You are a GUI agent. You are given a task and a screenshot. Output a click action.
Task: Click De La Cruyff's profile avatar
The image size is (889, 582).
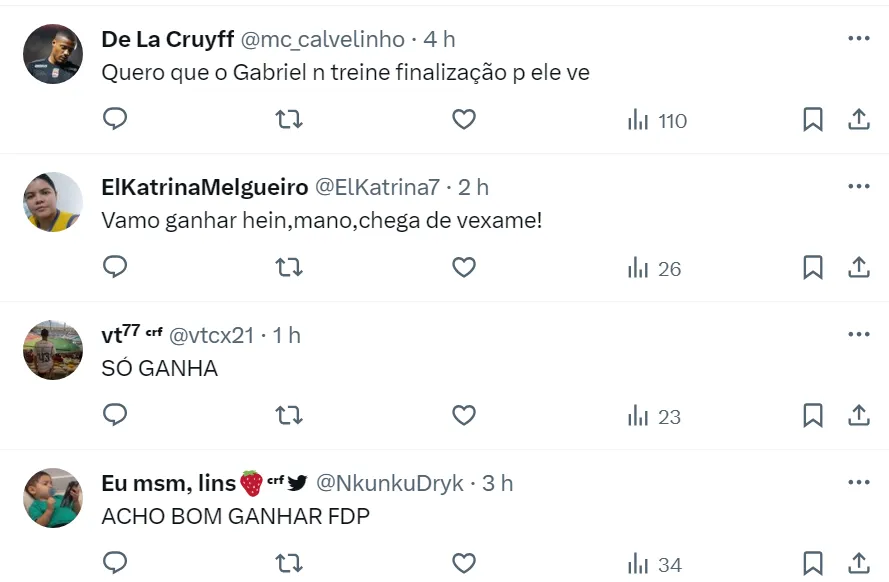coord(52,54)
